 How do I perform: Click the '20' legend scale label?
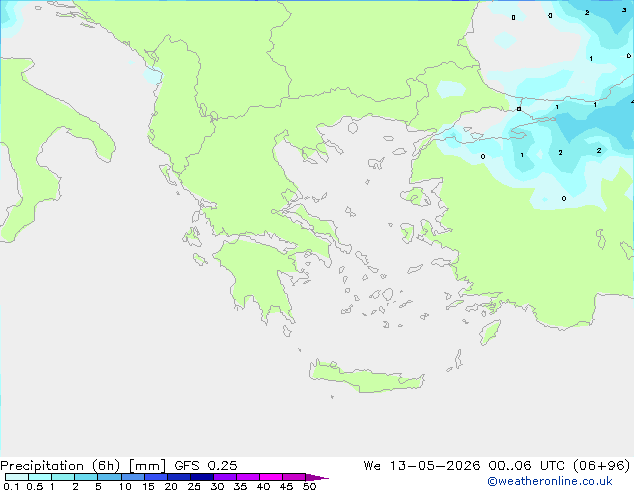tap(171, 486)
